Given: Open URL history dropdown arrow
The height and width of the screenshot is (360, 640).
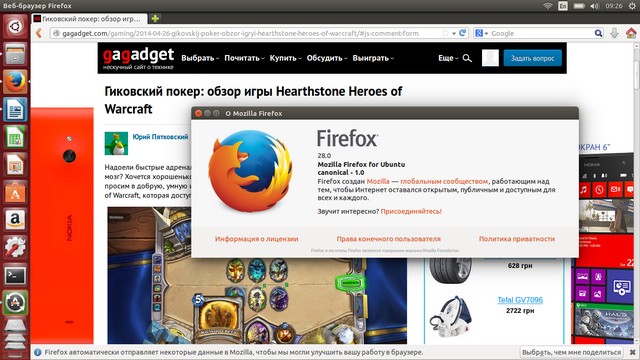Looking at the screenshot, I should [454, 33].
